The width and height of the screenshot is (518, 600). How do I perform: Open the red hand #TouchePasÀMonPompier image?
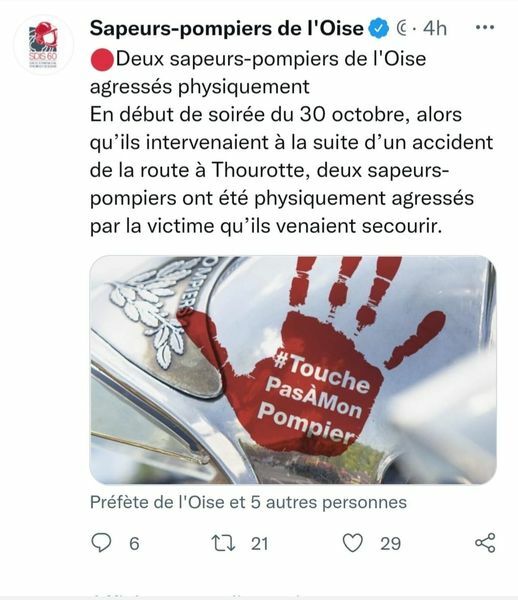(x=293, y=370)
